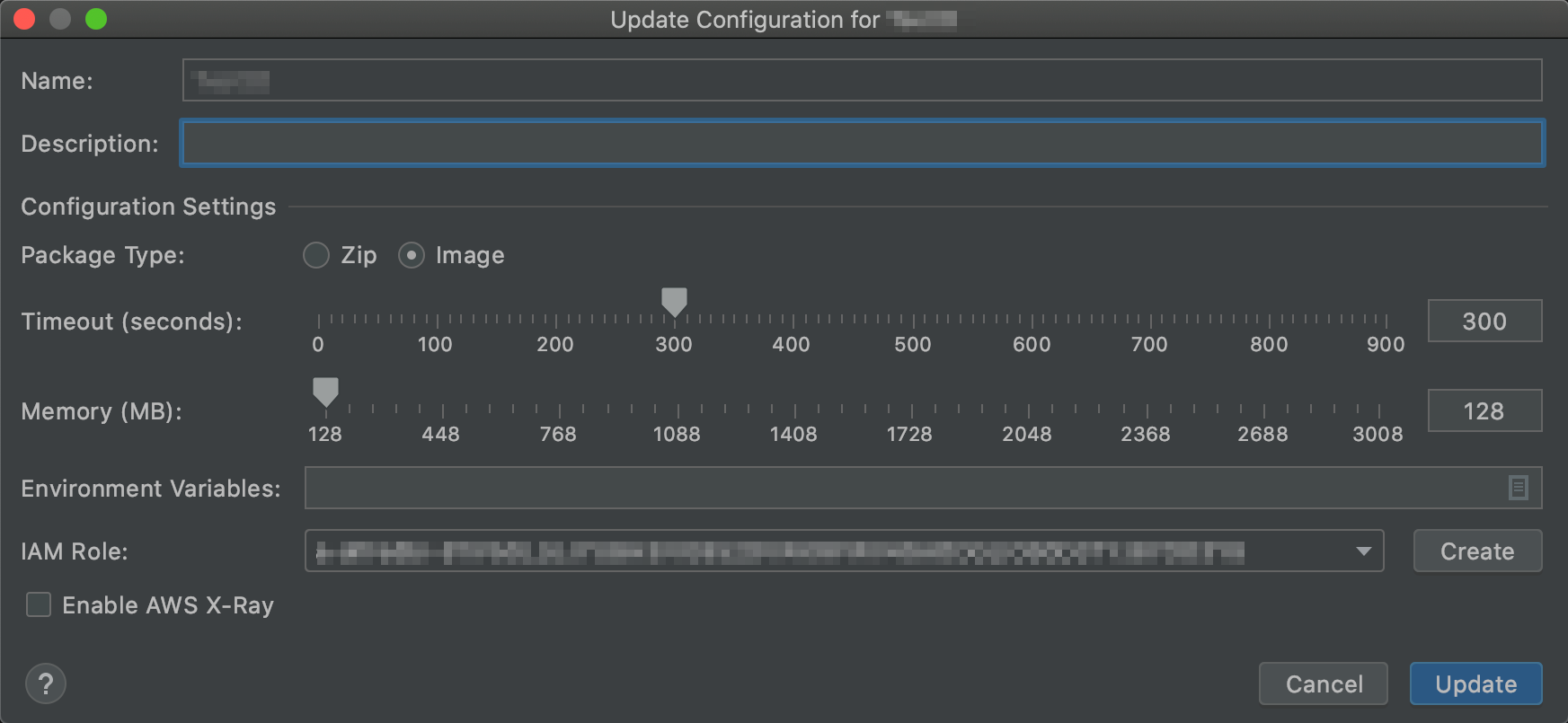1568x723 pixels.
Task: Confirm with the Update button
Action: (x=1475, y=683)
